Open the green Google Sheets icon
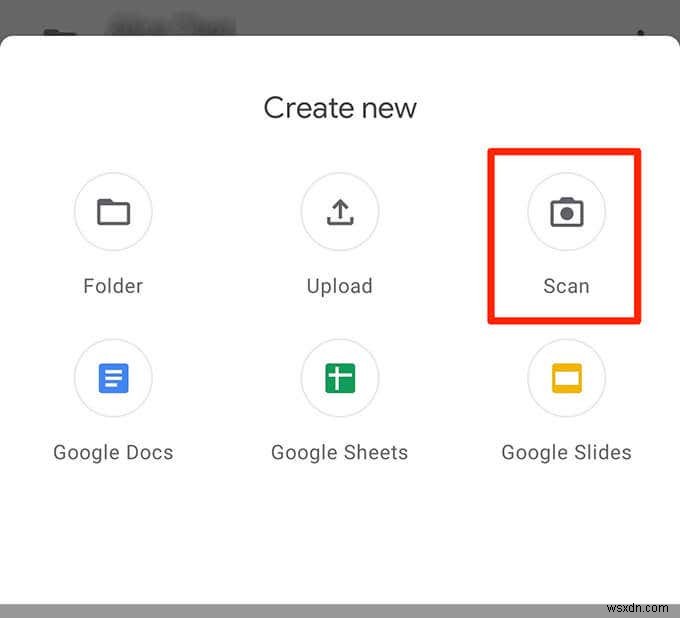680x618 pixels. coord(340,378)
